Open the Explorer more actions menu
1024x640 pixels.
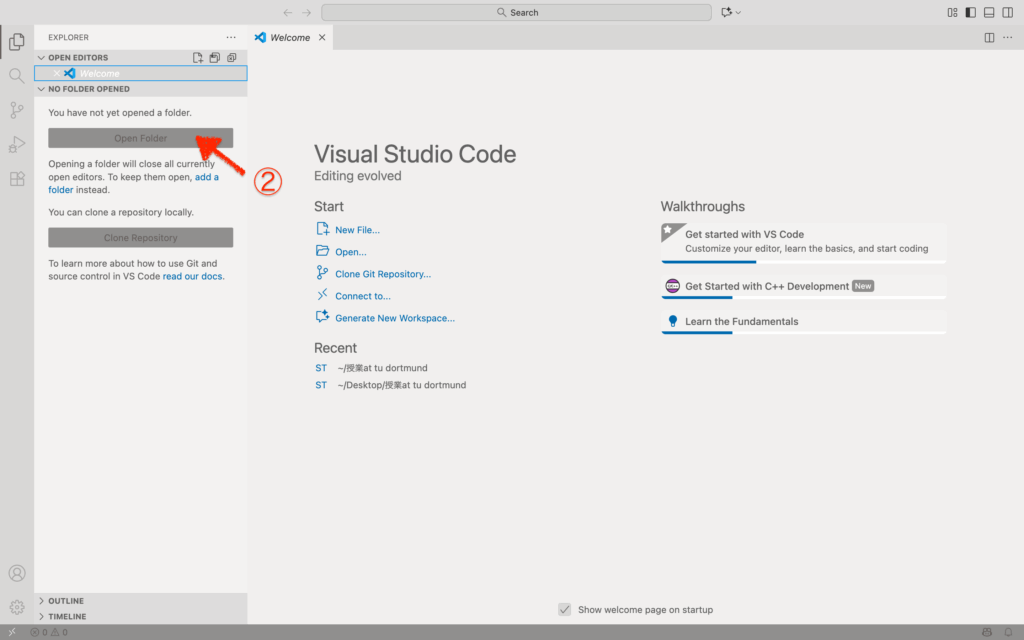[x=231, y=37]
